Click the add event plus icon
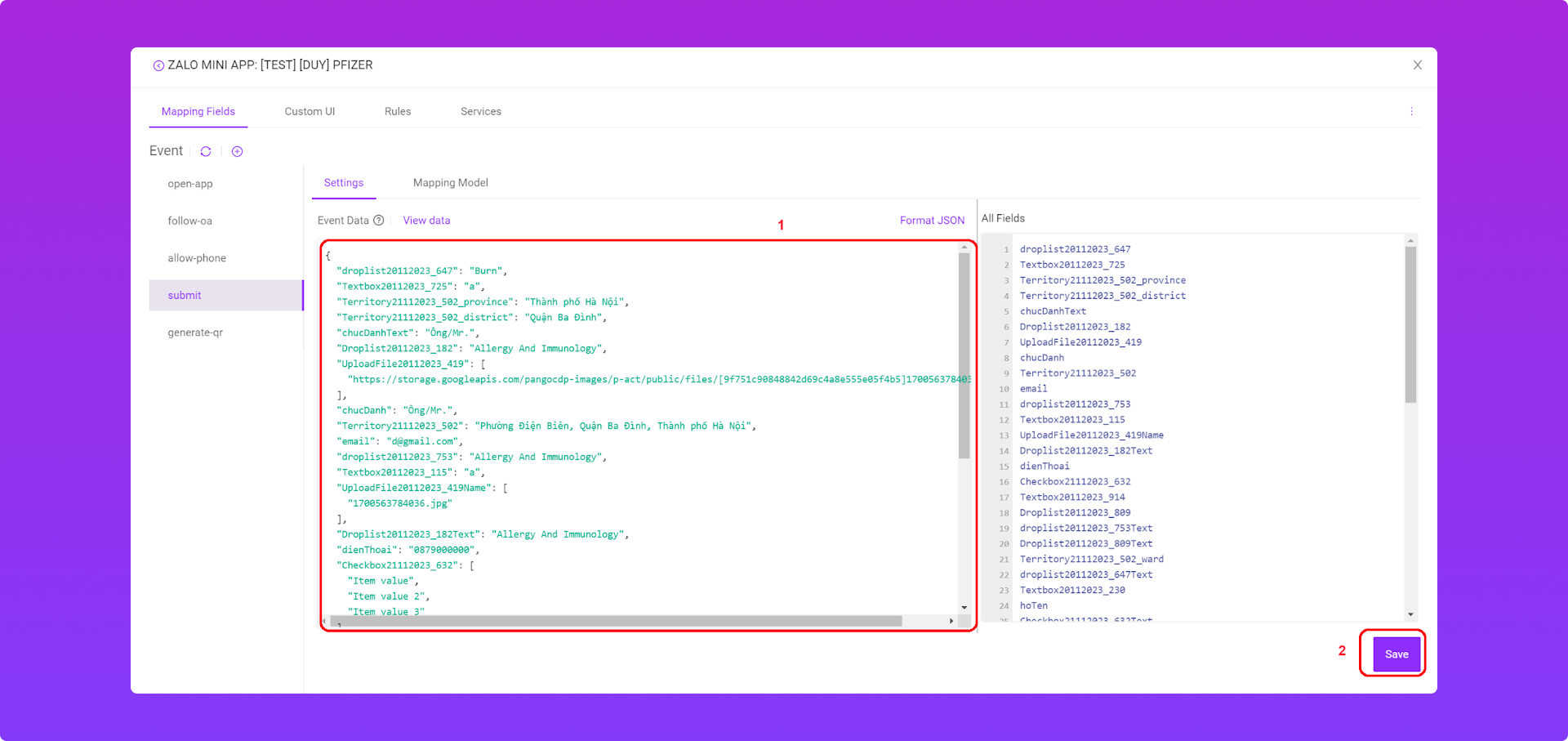 237,151
